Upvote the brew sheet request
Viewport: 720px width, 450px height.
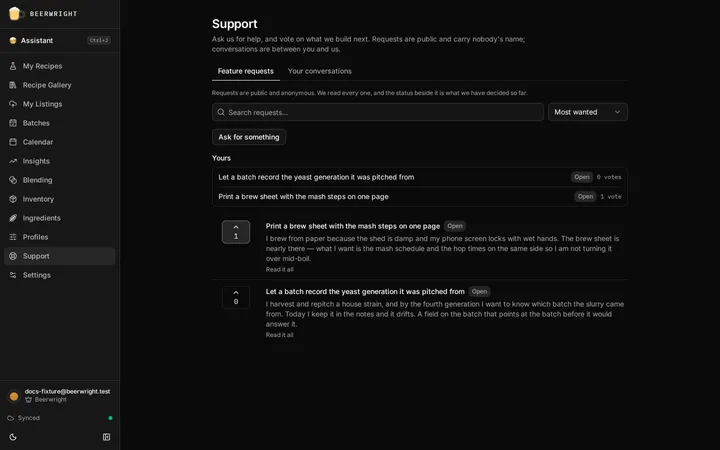(236, 232)
